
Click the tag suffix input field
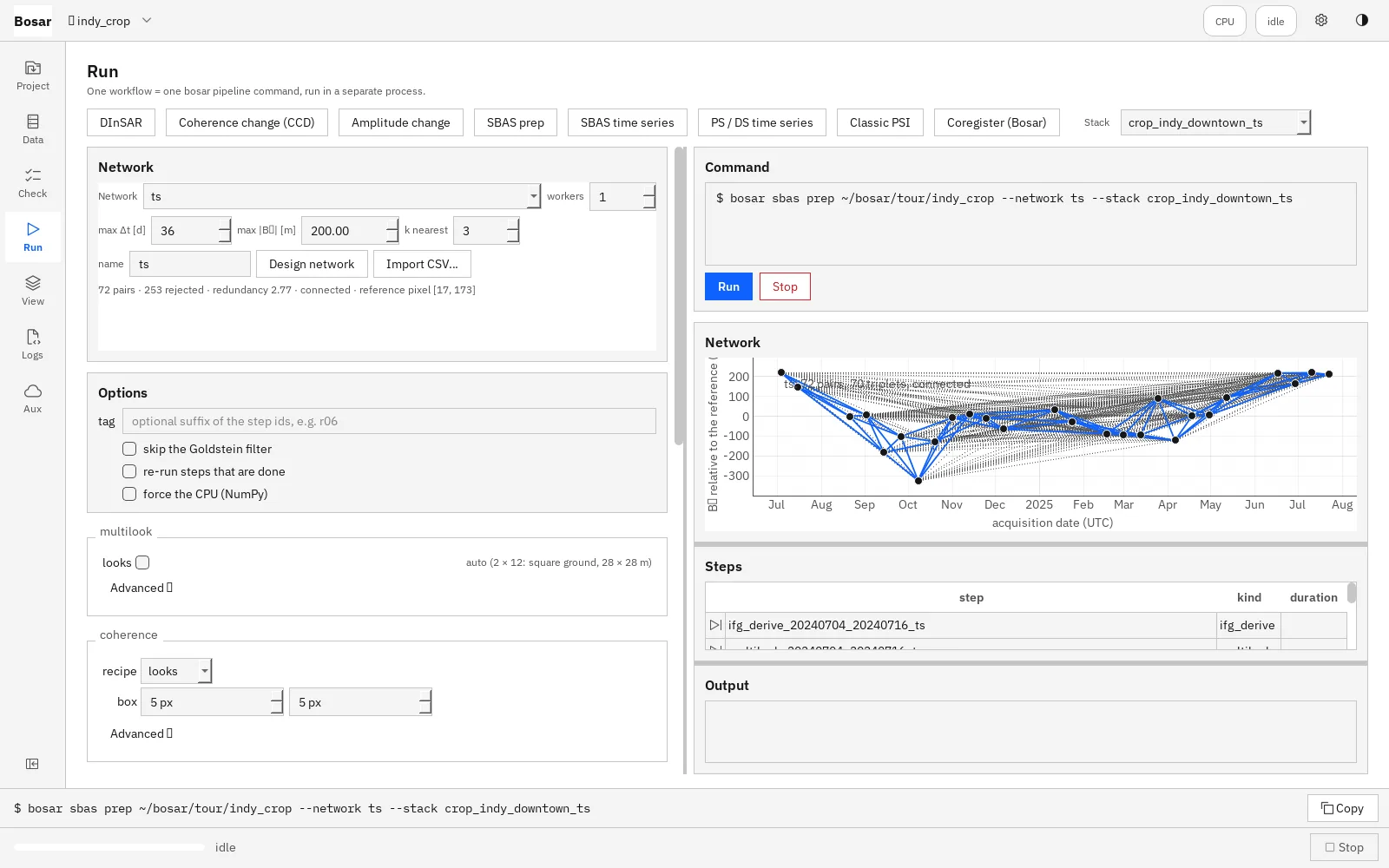tap(389, 421)
